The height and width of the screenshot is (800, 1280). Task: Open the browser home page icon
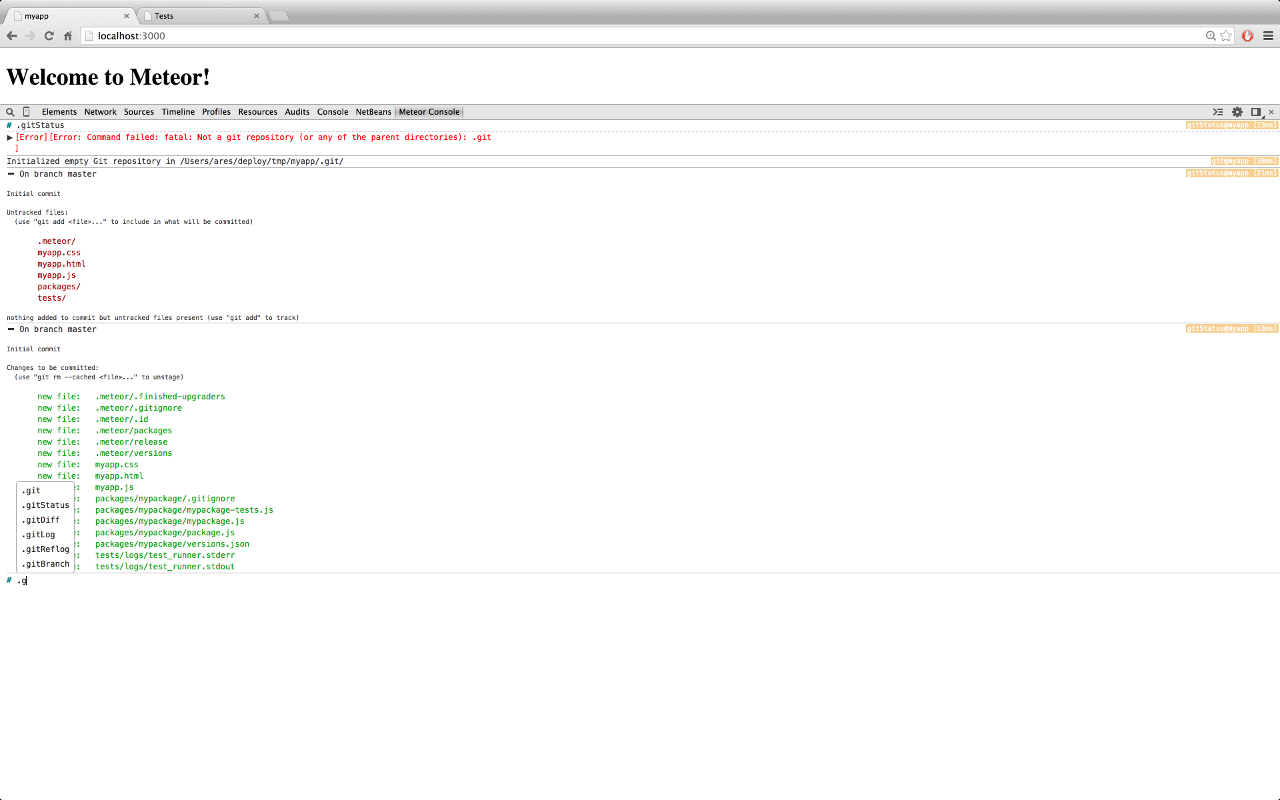pos(68,36)
